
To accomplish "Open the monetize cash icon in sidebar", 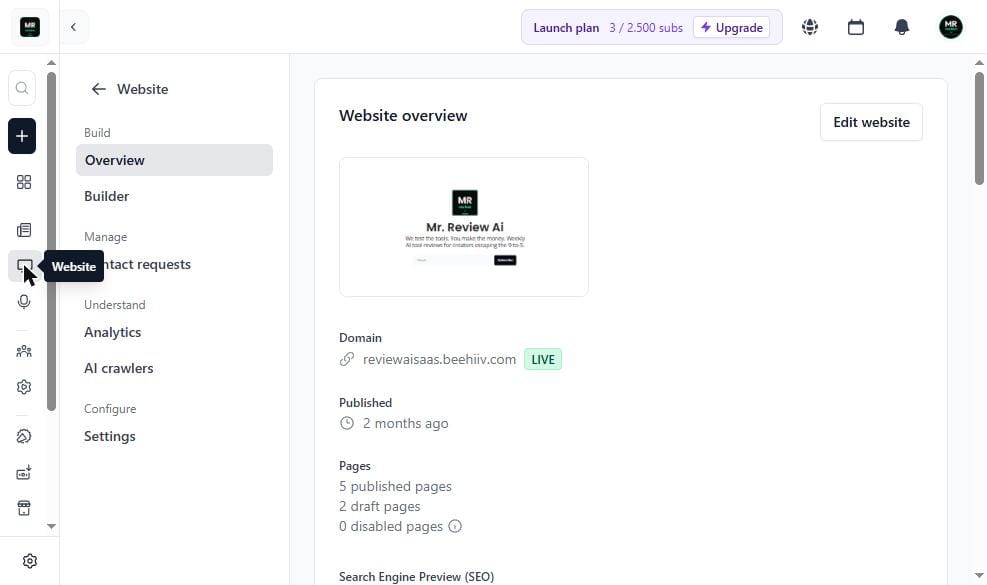I will click(x=24, y=472).
